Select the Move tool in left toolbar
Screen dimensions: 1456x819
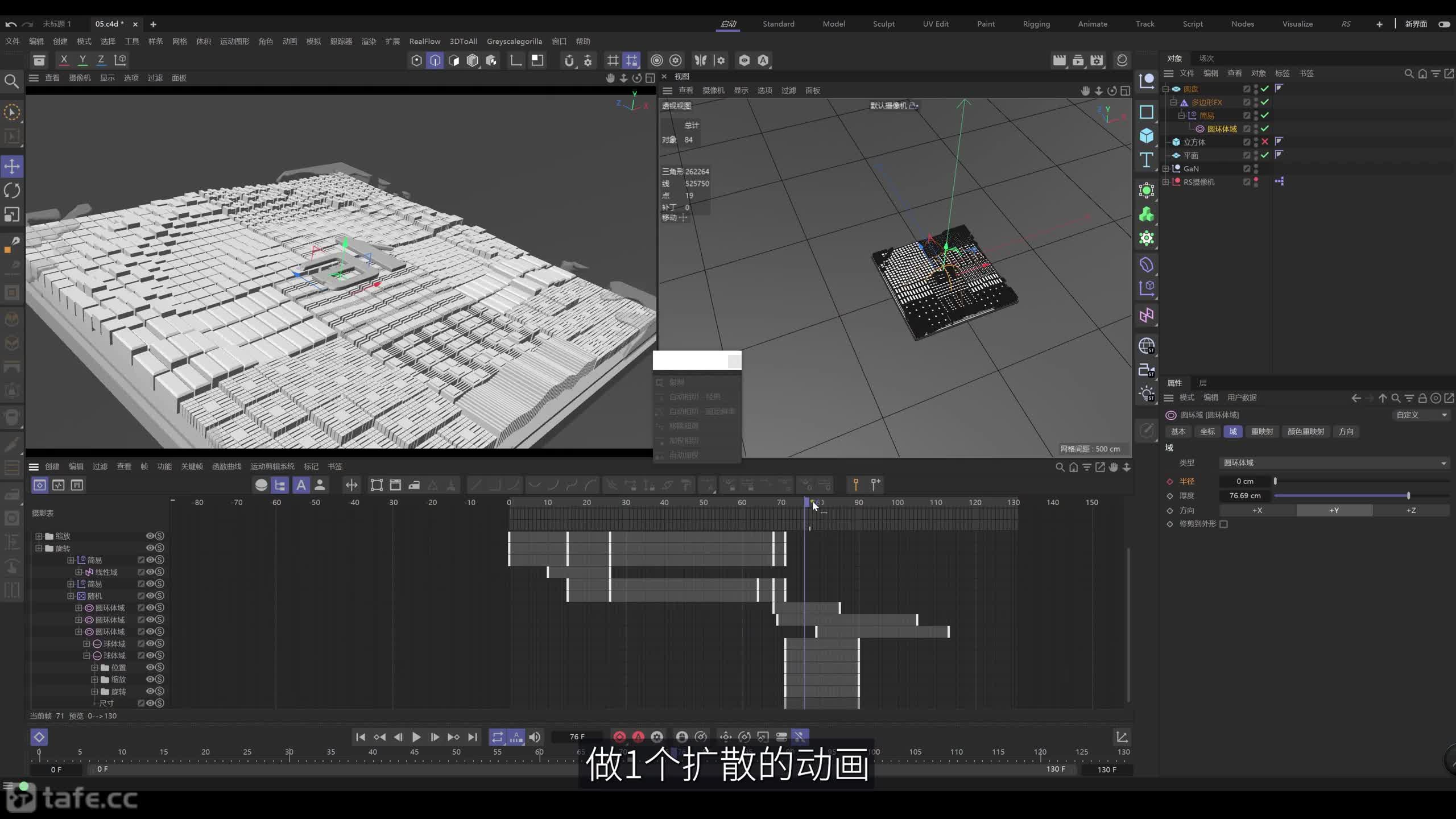click(x=12, y=167)
